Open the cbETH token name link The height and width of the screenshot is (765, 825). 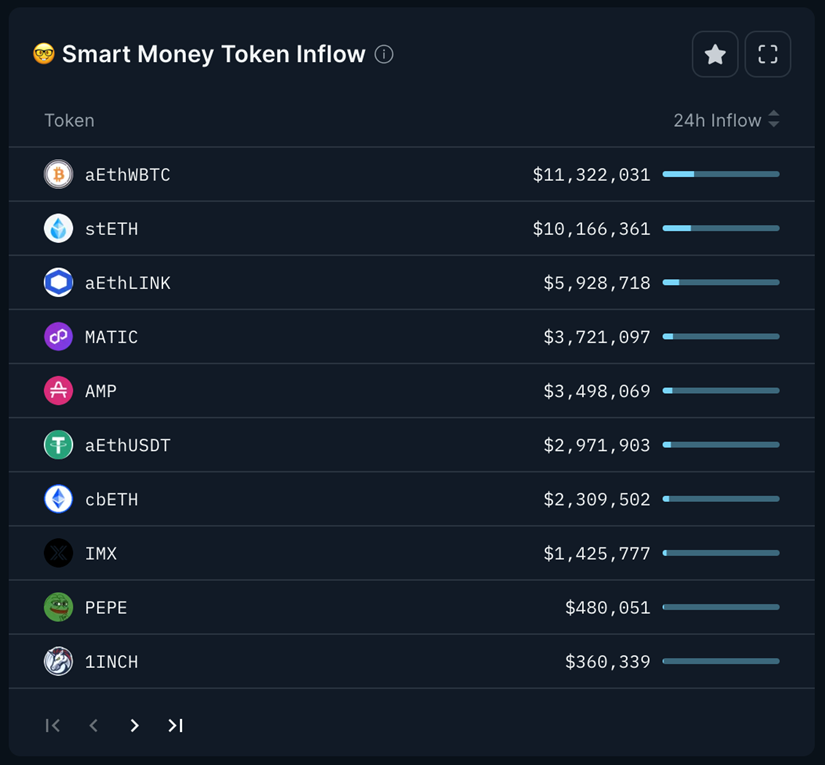tap(111, 499)
